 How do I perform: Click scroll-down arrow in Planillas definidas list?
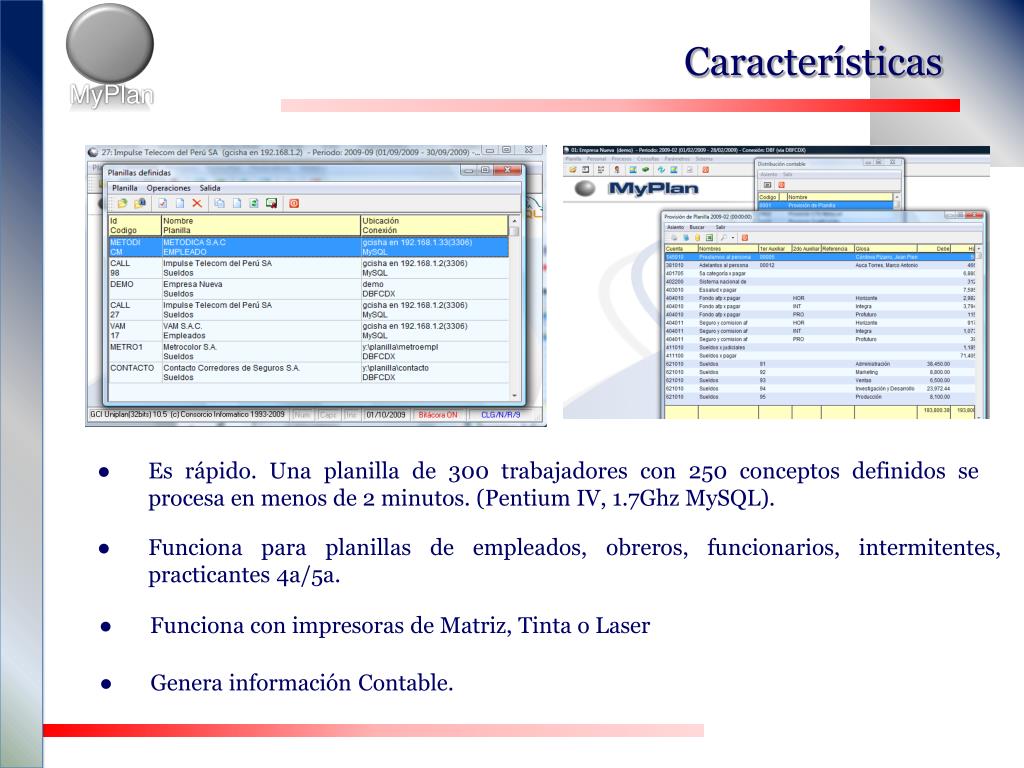click(515, 395)
